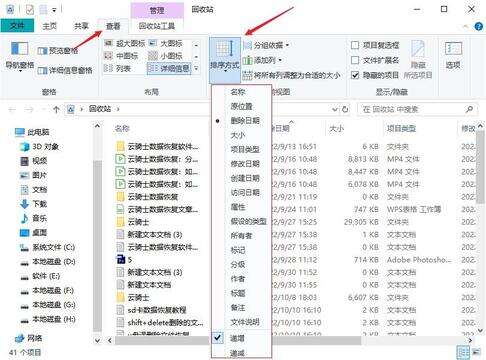The height and width of the screenshot is (360, 486).
Task: Choose 小图标 small icons layout
Action: [x=165, y=56]
